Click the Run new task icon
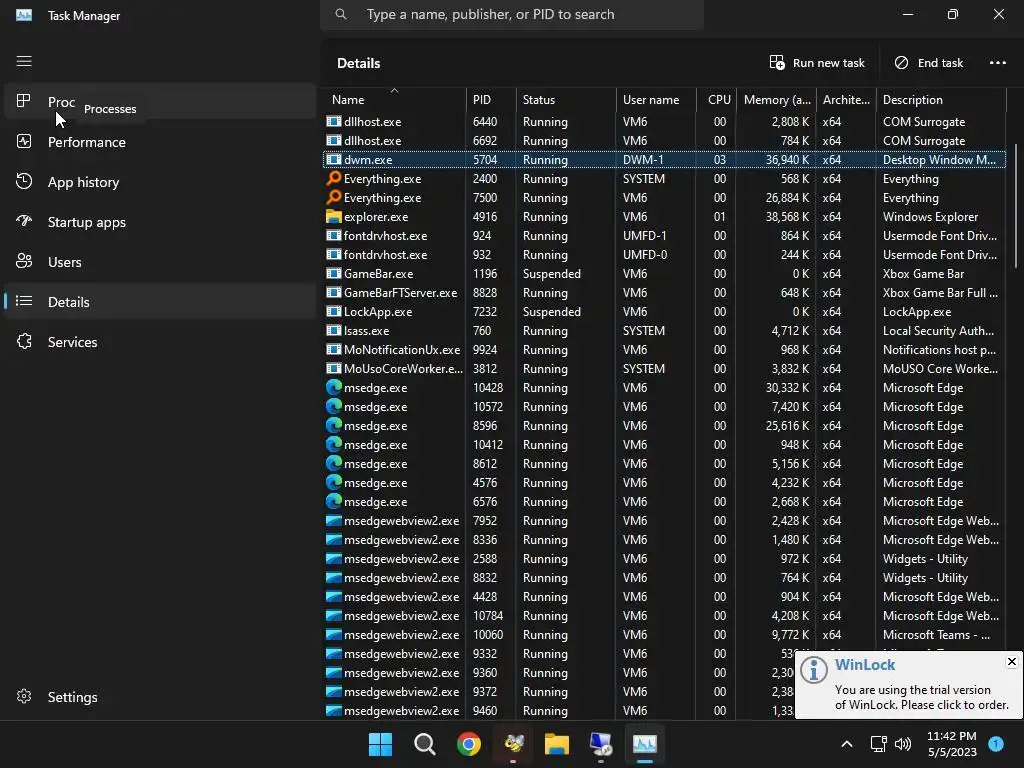 point(776,63)
